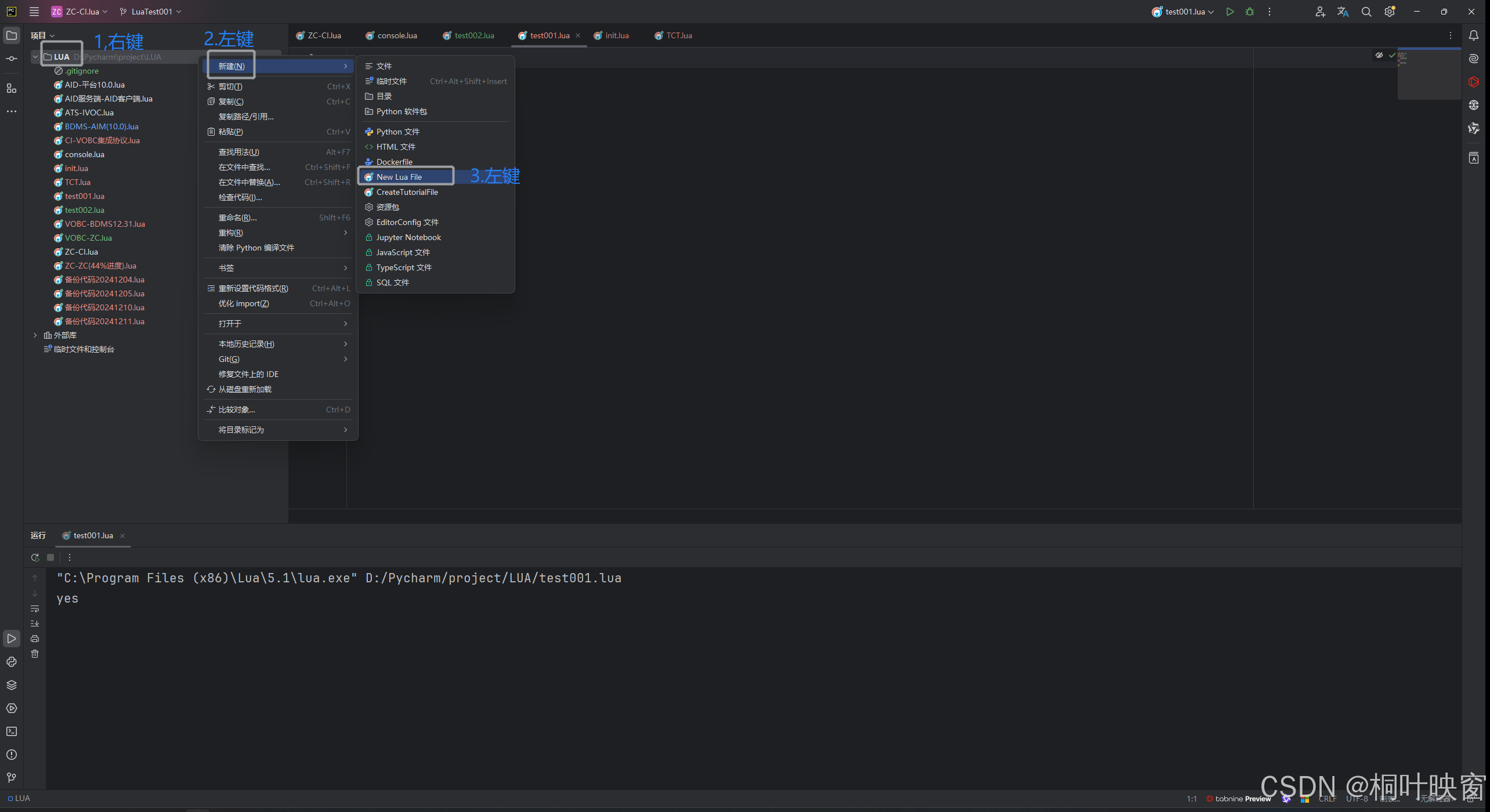This screenshot has width=1490, height=812.
Task: Open the LuaTest001 git branch widget
Action: pos(151,12)
